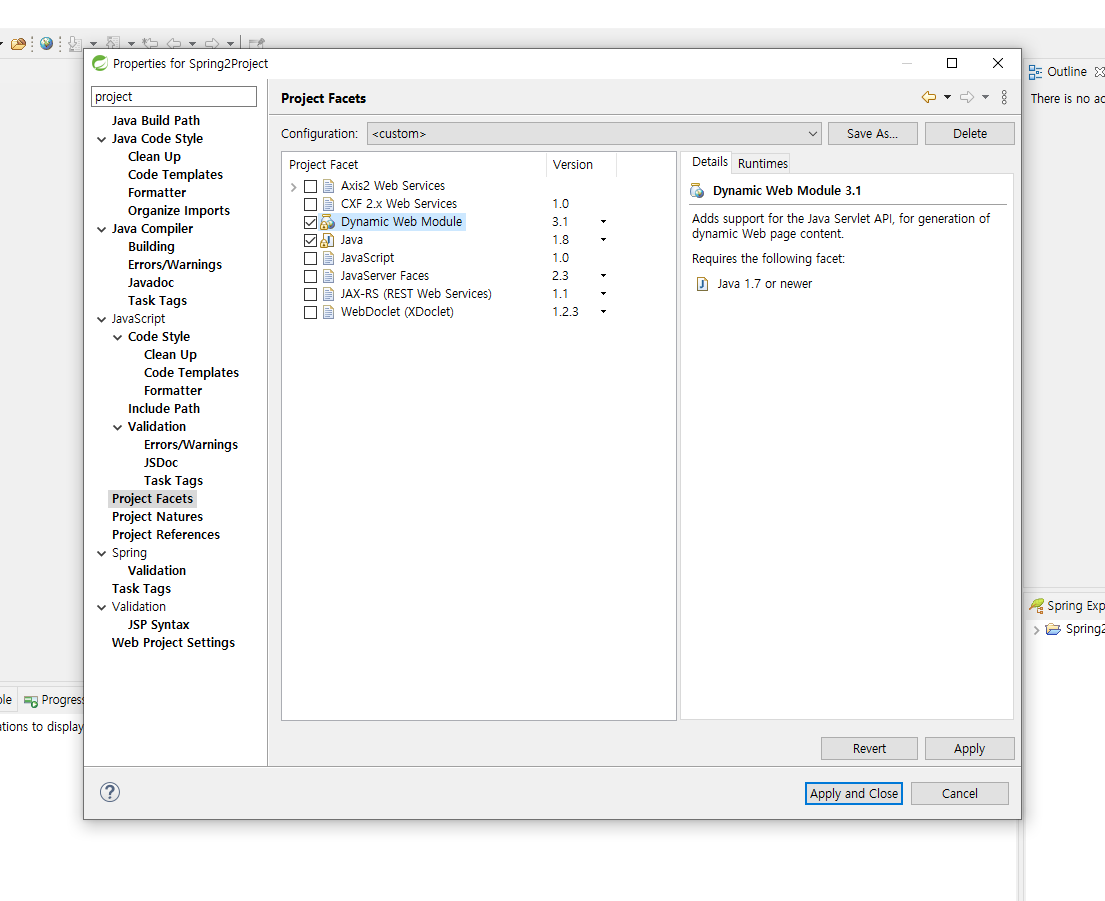Select Java Build Path in the tree

click(156, 120)
